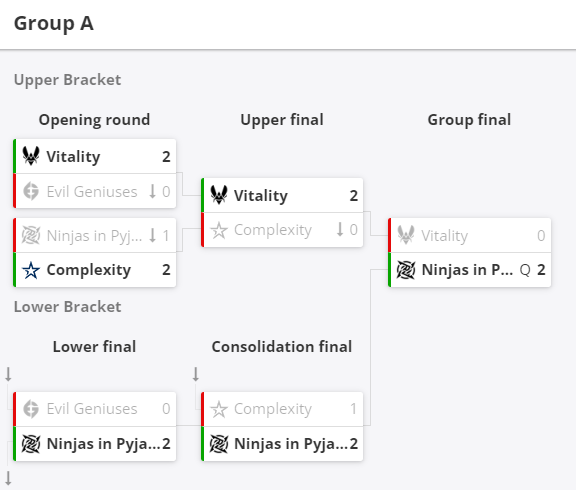Open Ninjas in Pyjamas row in Consolidation final
576x490 pixels.
pyautogui.click(x=282, y=444)
